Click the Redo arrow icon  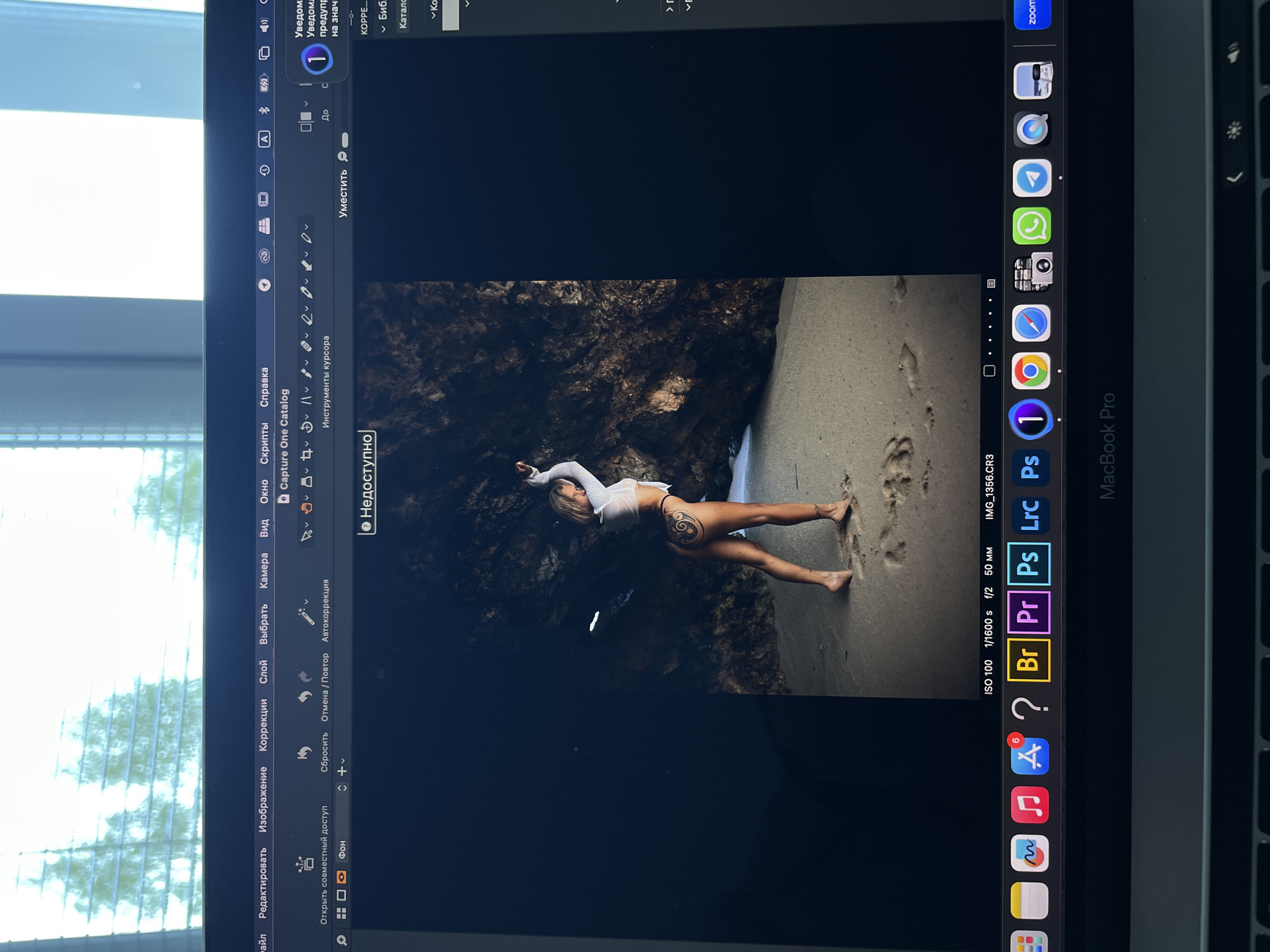[x=305, y=677]
